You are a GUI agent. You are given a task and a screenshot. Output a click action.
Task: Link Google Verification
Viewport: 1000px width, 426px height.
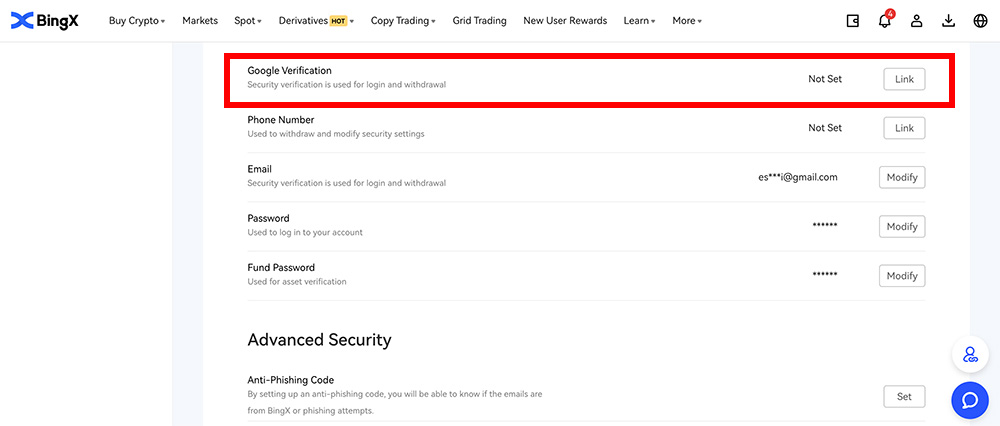pos(904,79)
